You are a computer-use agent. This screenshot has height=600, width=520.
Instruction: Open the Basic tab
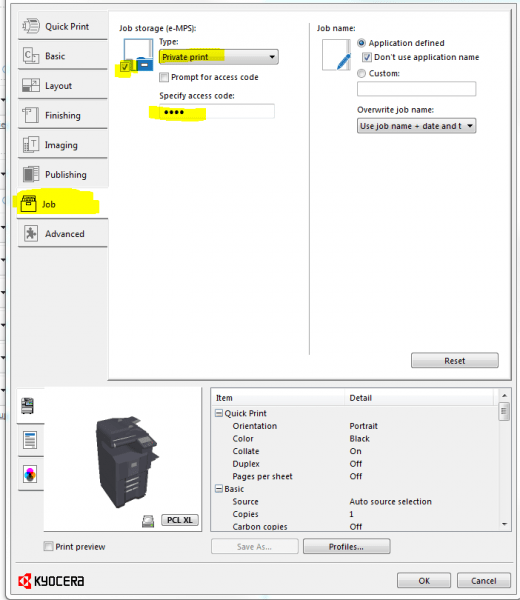63,56
